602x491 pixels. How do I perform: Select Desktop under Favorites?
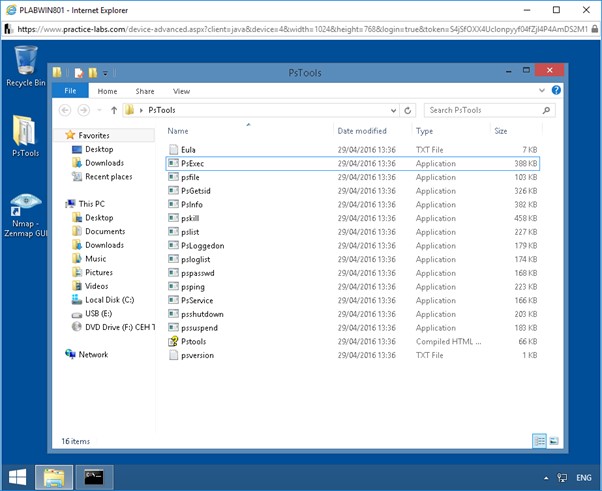click(x=99, y=149)
